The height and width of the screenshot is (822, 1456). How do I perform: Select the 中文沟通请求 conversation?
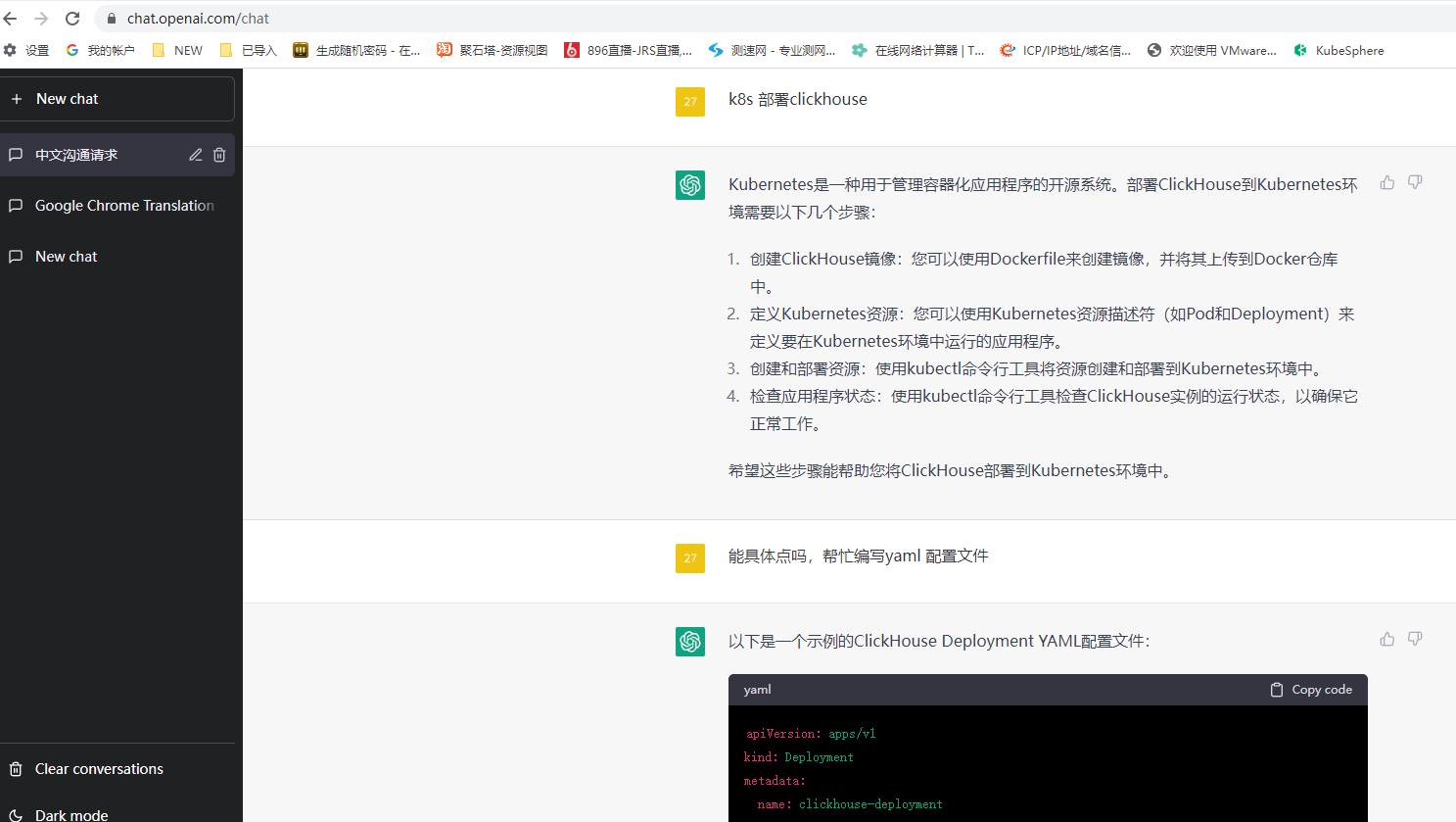[x=76, y=155]
